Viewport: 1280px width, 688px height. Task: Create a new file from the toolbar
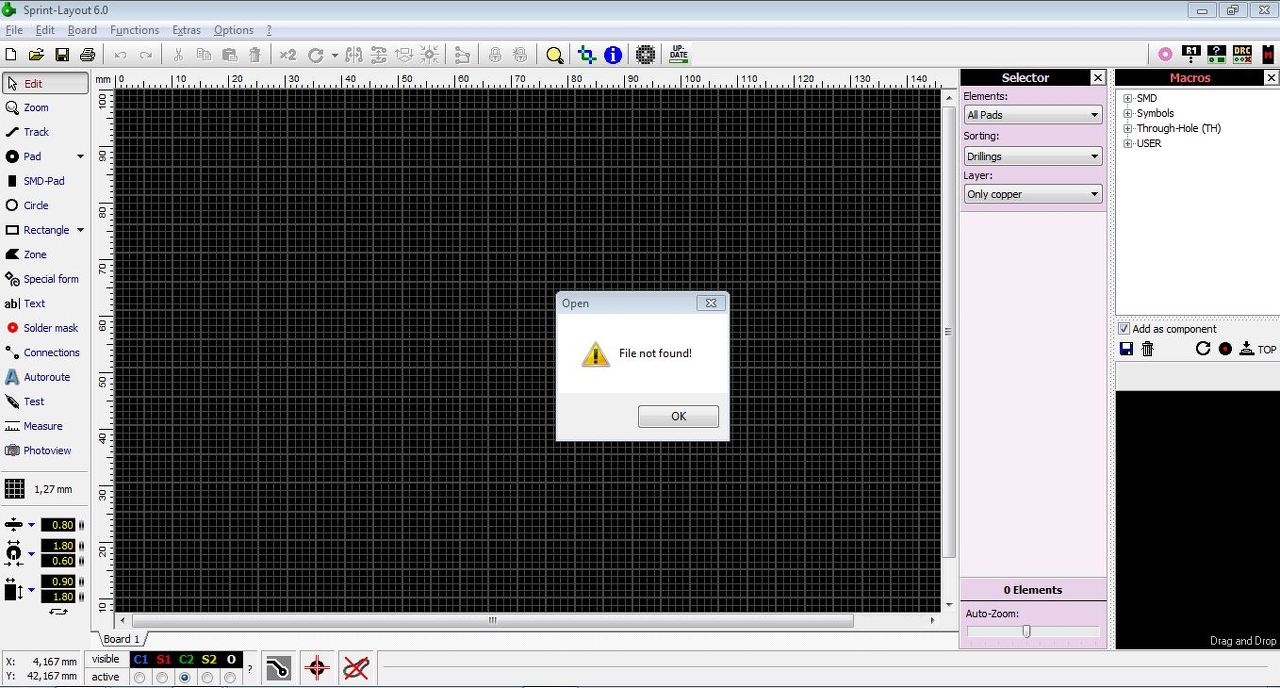point(11,55)
